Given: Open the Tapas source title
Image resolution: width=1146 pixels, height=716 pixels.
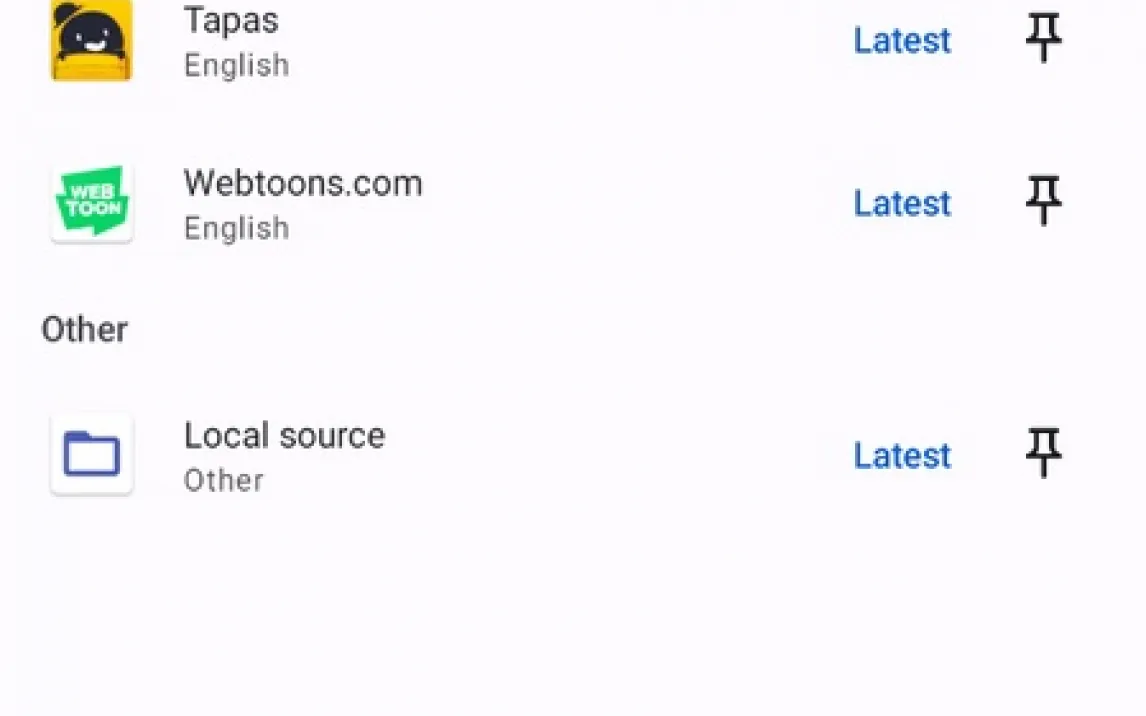Looking at the screenshot, I should click(231, 20).
